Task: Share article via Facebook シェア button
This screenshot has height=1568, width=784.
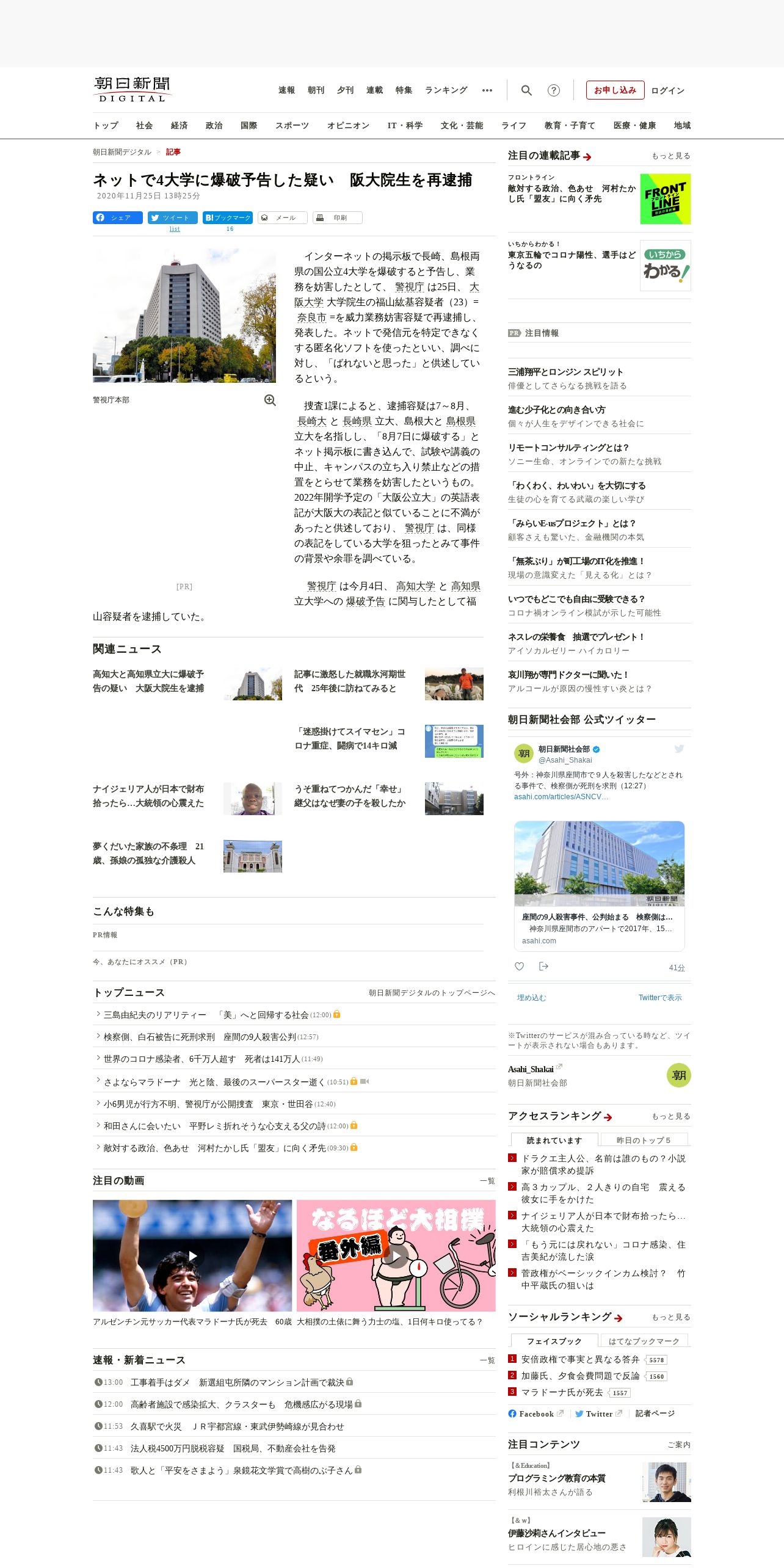Action: coord(118,217)
